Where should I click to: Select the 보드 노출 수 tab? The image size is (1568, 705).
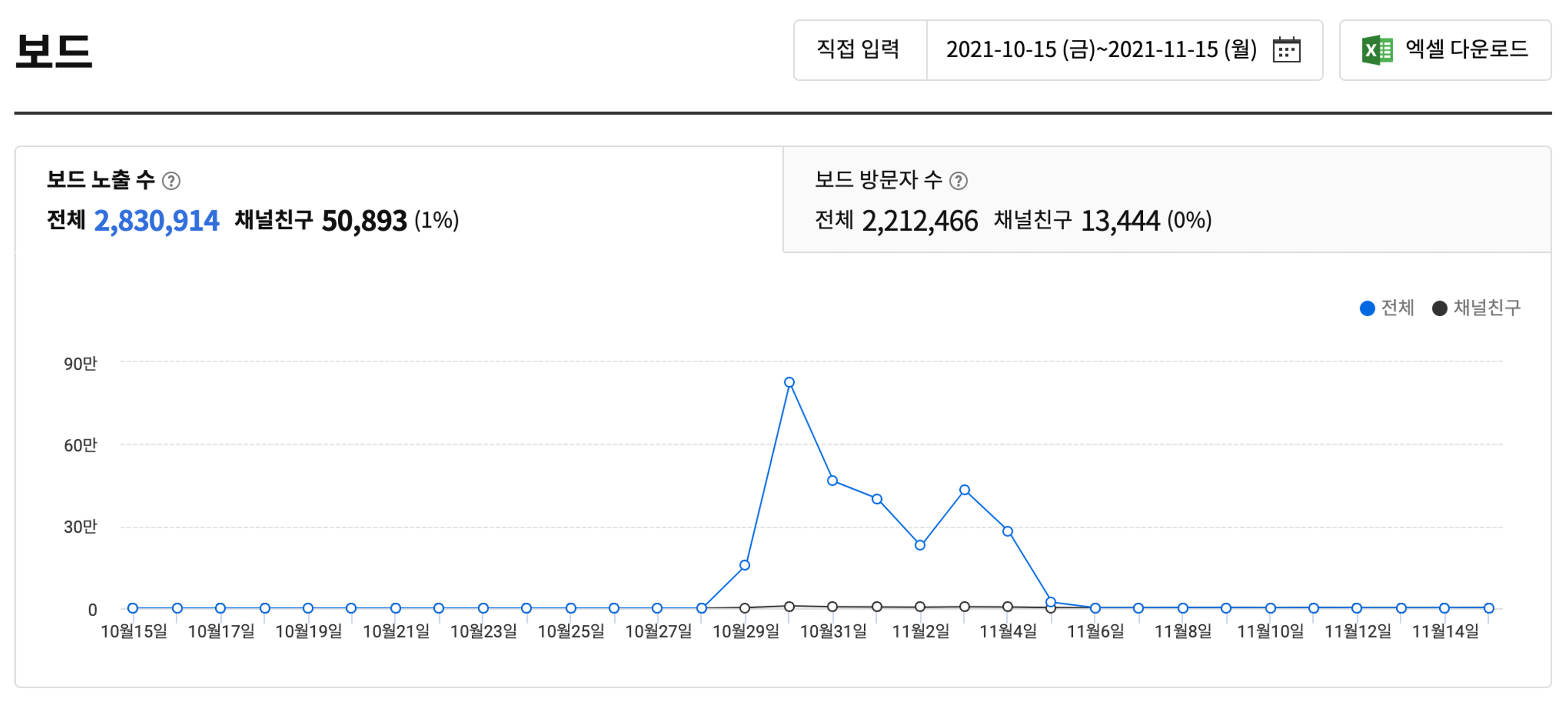click(399, 200)
